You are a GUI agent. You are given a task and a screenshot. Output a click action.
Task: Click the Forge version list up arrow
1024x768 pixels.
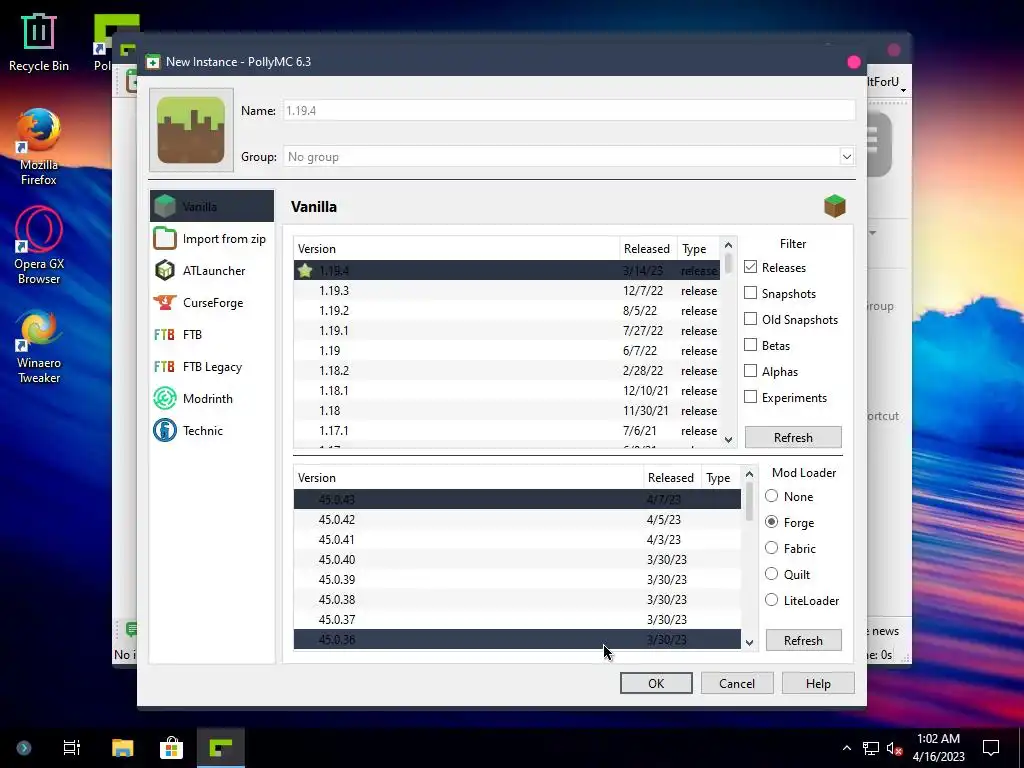point(749,474)
